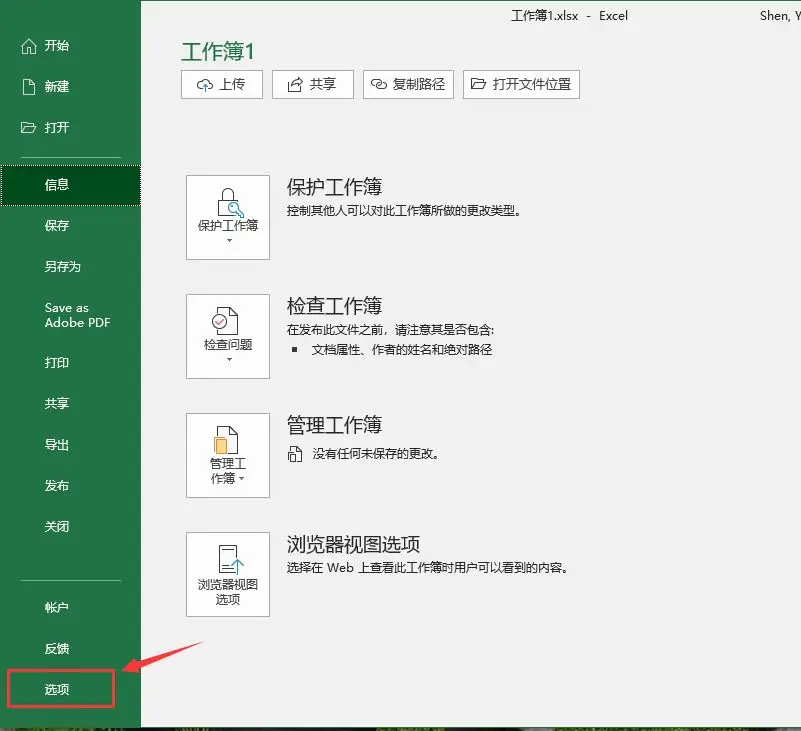The width and height of the screenshot is (801, 731).
Task: Click the 上传 cloud upload button
Action: tap(221, 85)
